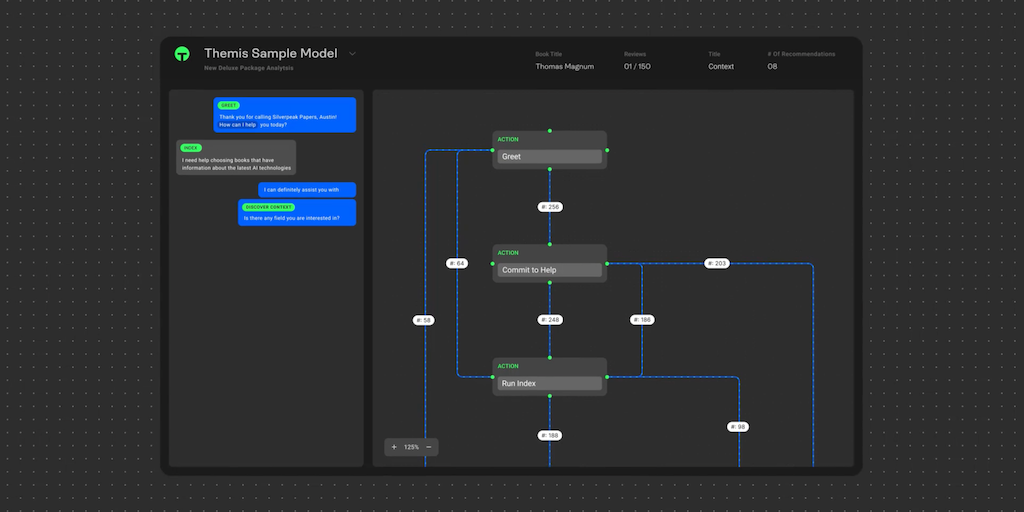Click the #: 58 edge label

pos(424,320)
